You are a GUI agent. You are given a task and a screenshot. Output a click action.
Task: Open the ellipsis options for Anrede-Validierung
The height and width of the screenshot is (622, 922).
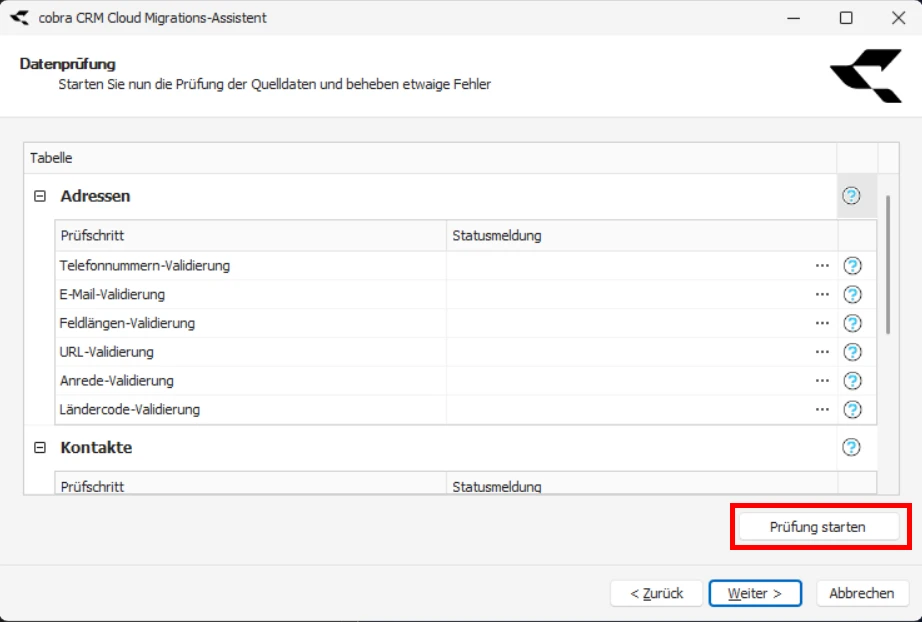[x=820, y=380]
